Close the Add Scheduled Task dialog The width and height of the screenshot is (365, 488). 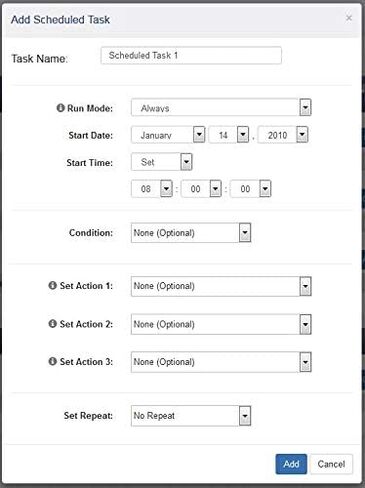pos(349,18)
